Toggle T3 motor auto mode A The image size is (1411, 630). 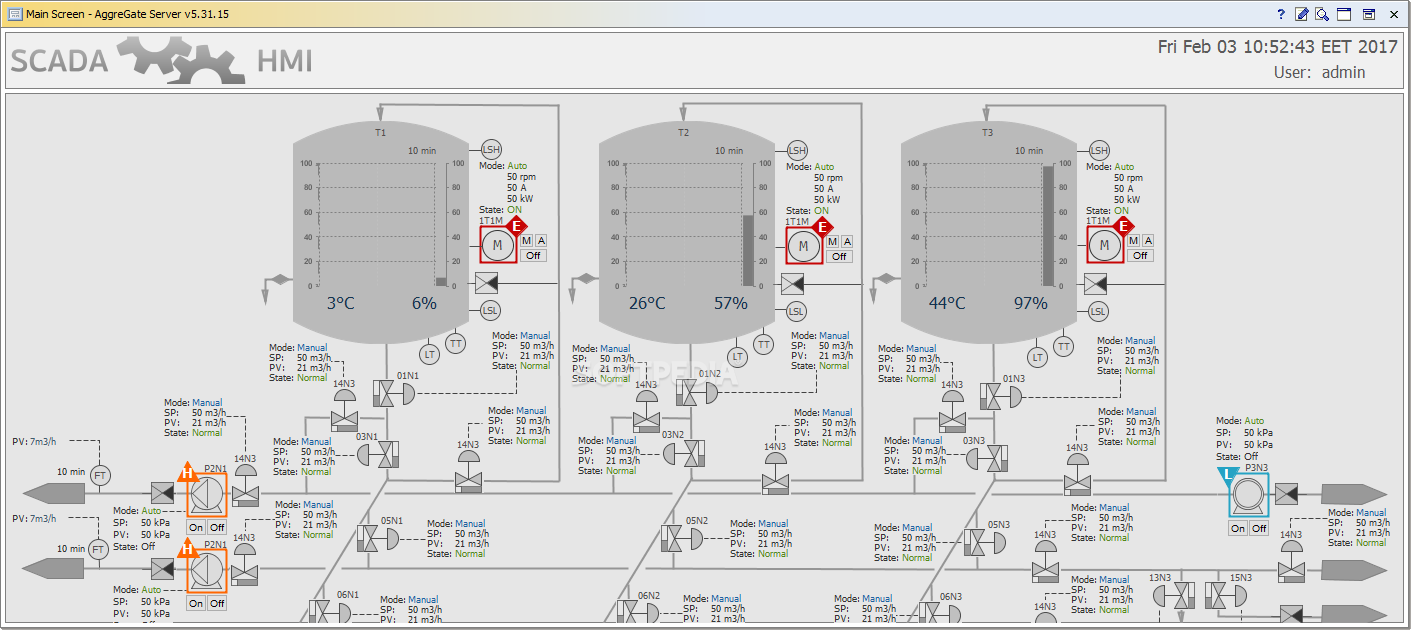[1148, 240]
